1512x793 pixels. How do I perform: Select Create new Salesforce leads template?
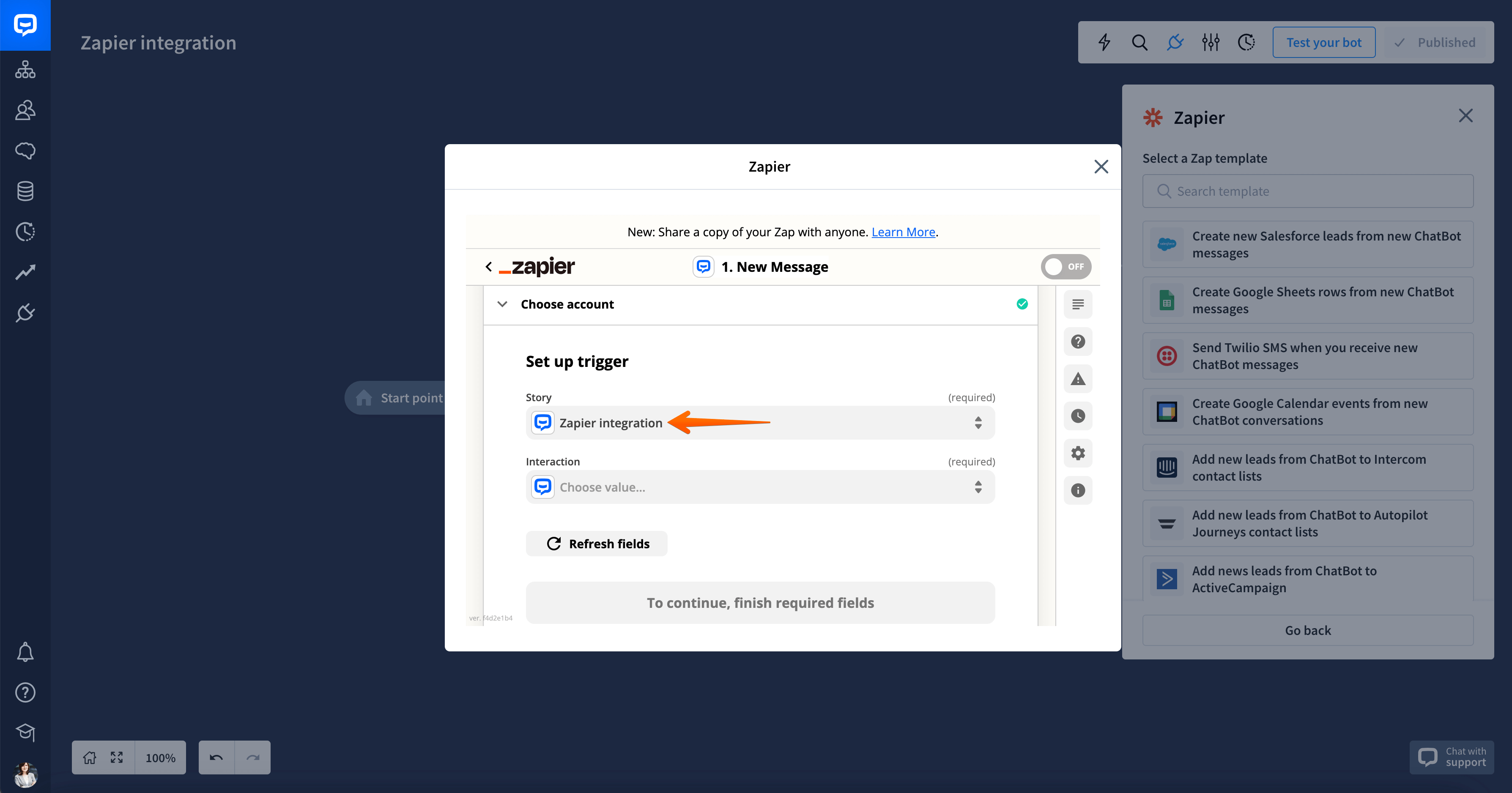[x=1308, y=245]
